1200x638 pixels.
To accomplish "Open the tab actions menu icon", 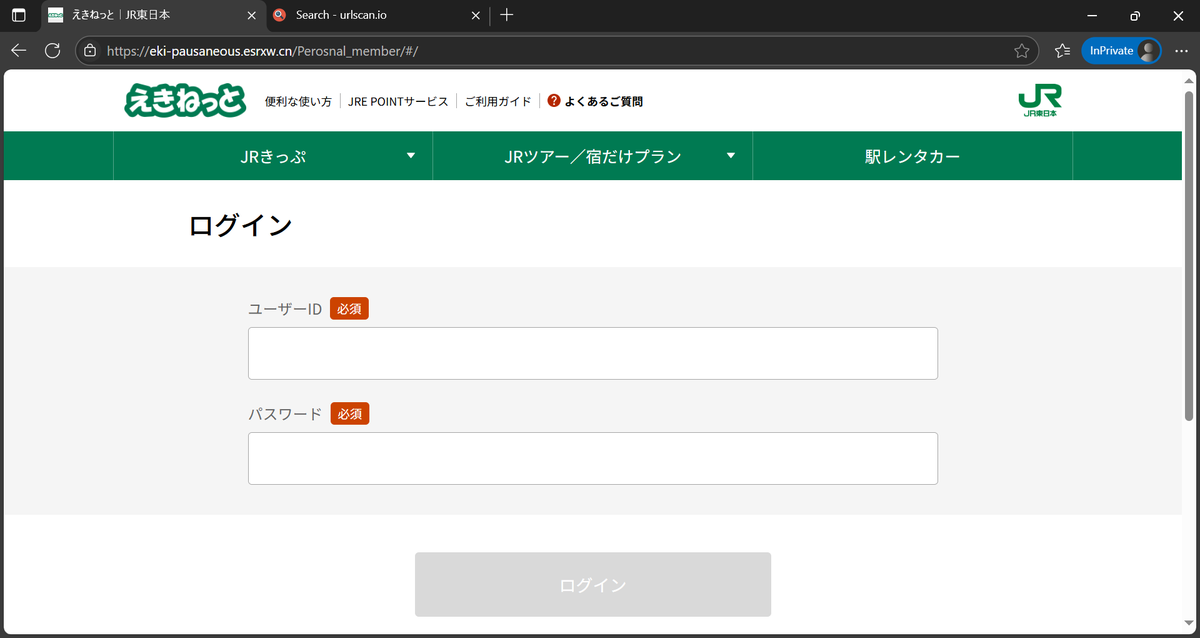I will coord(18,15).
